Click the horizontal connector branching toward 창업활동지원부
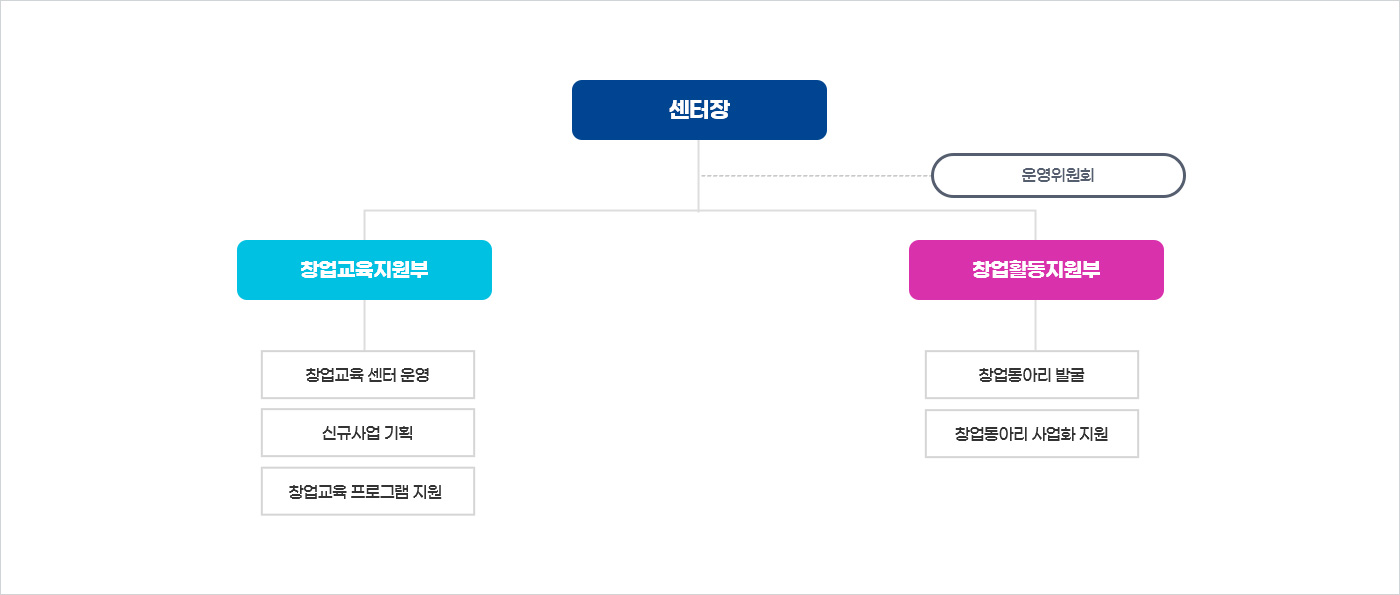1400x595 pixels. coord(866,211)
